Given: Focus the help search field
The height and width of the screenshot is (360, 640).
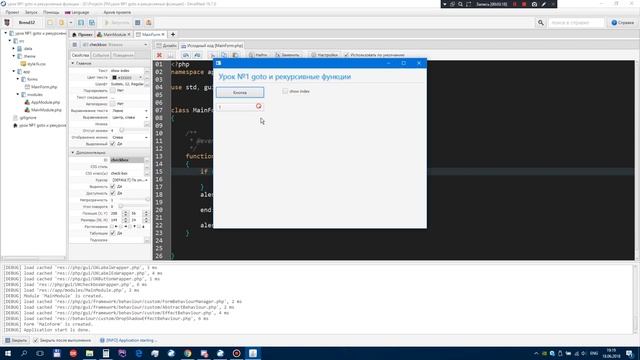Looking at the screenshot, I should pyautogui.click(x=576, y=23).
